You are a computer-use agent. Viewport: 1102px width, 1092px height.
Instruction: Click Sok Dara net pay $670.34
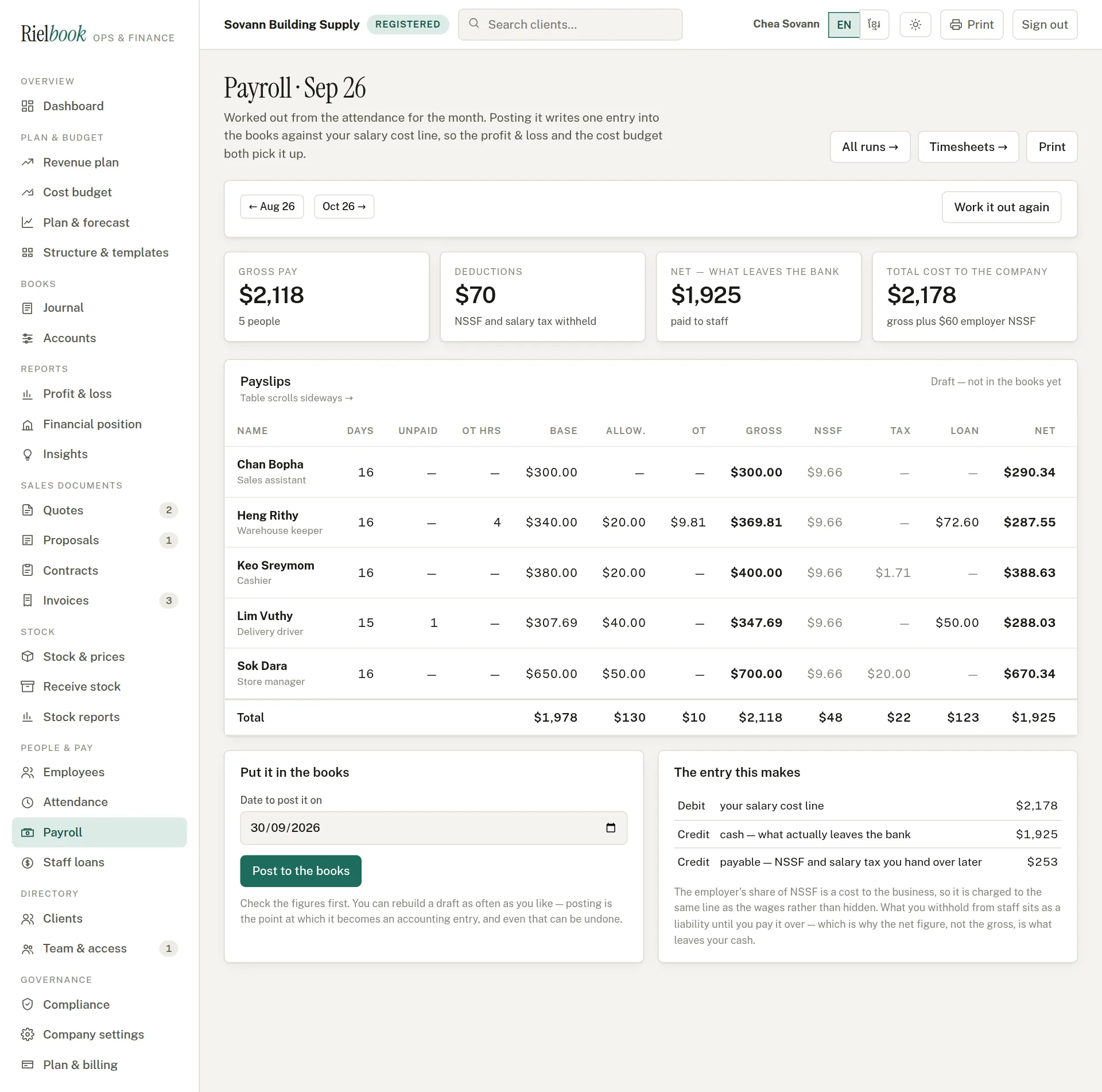pyautogui.click(x=1029, y=674)
